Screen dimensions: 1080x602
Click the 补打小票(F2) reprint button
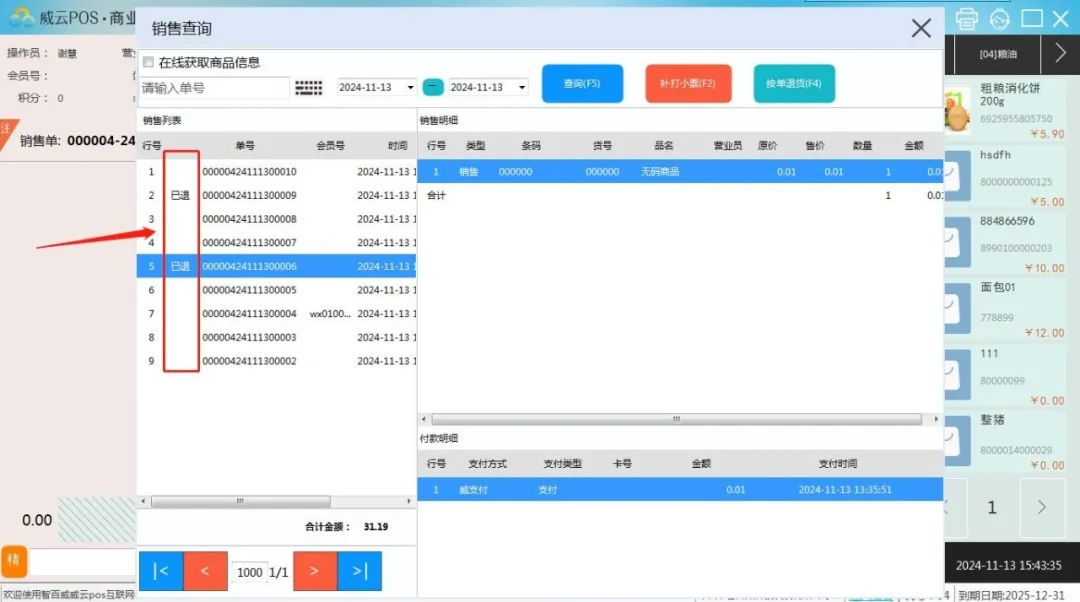[688, 84]
